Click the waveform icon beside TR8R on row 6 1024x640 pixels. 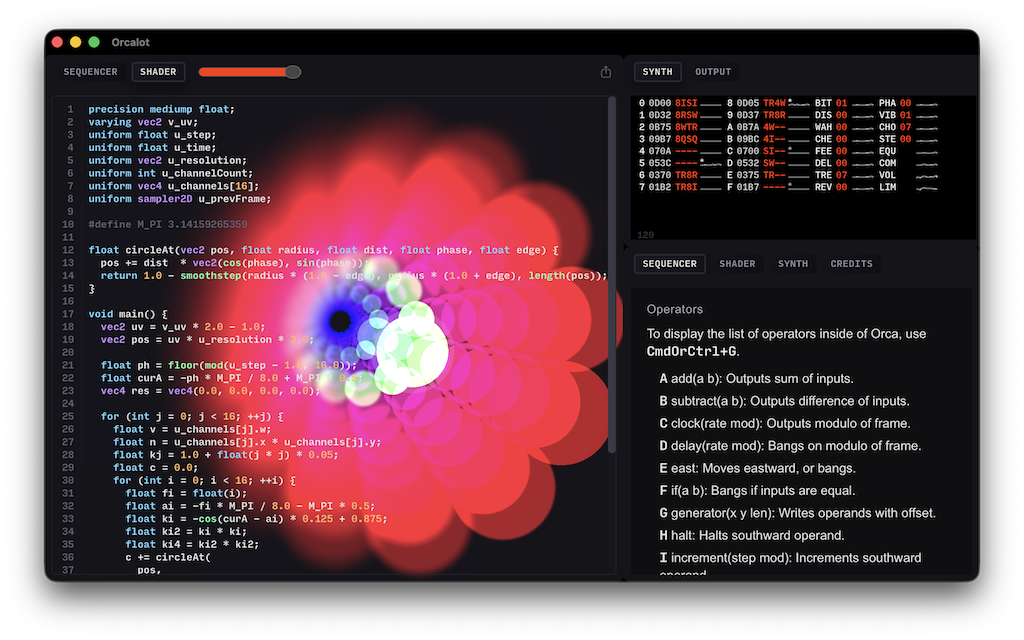point(709,174)
